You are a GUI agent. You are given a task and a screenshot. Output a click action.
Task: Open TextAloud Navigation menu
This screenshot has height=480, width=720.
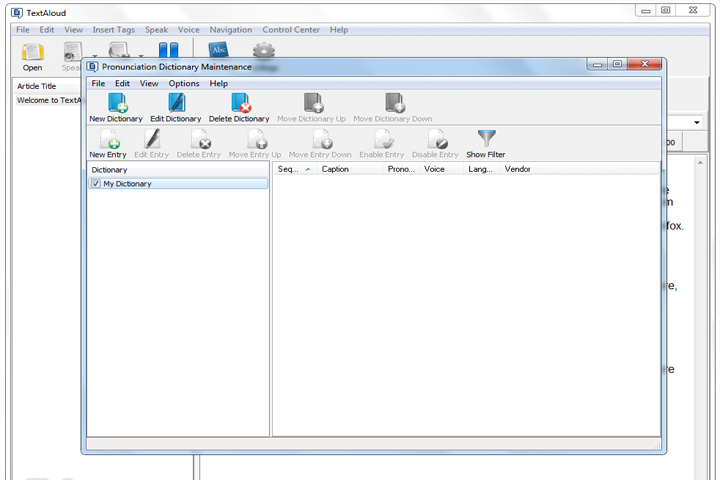pos(231,30)
